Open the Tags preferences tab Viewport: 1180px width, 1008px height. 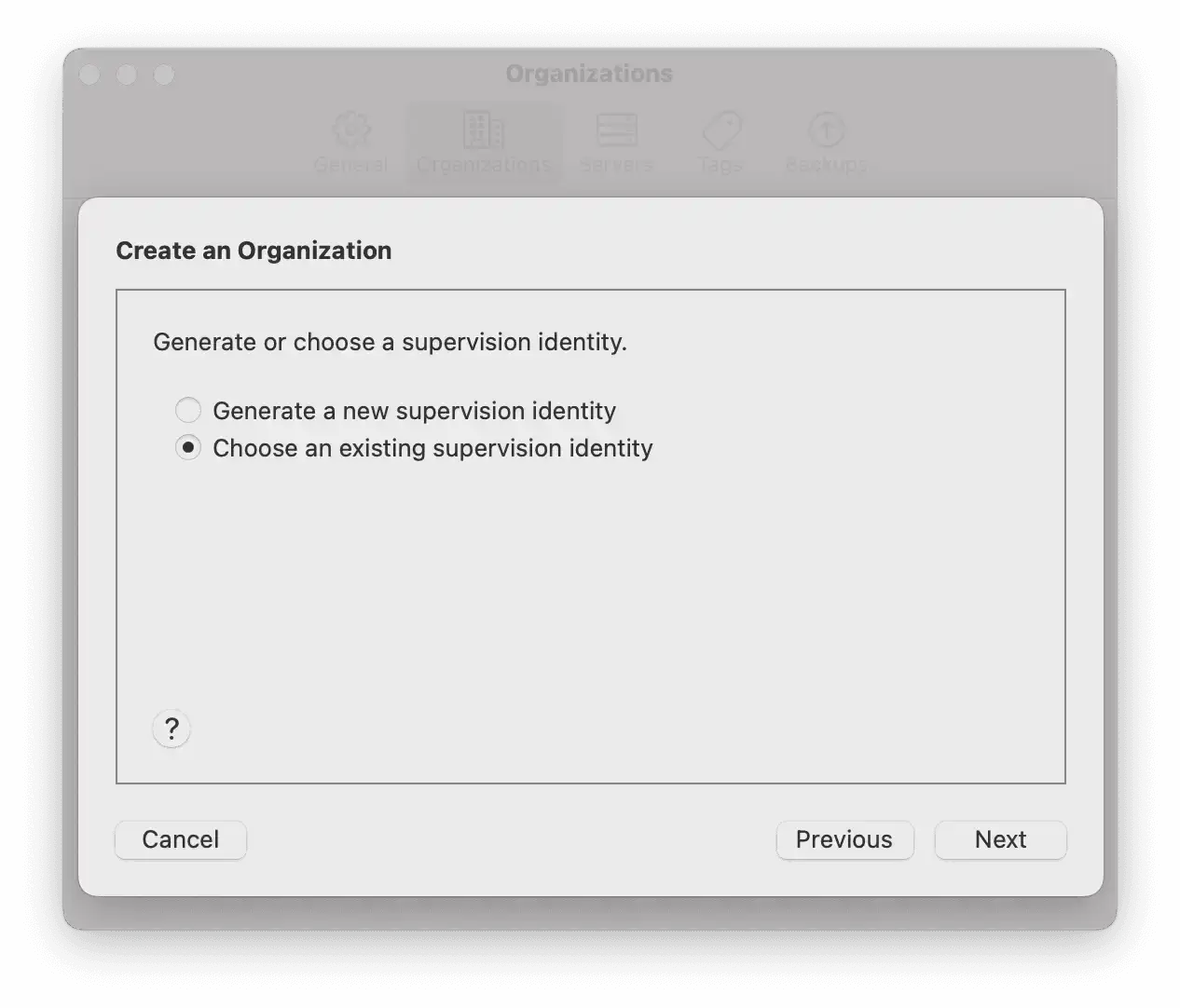tap(720, 143)
